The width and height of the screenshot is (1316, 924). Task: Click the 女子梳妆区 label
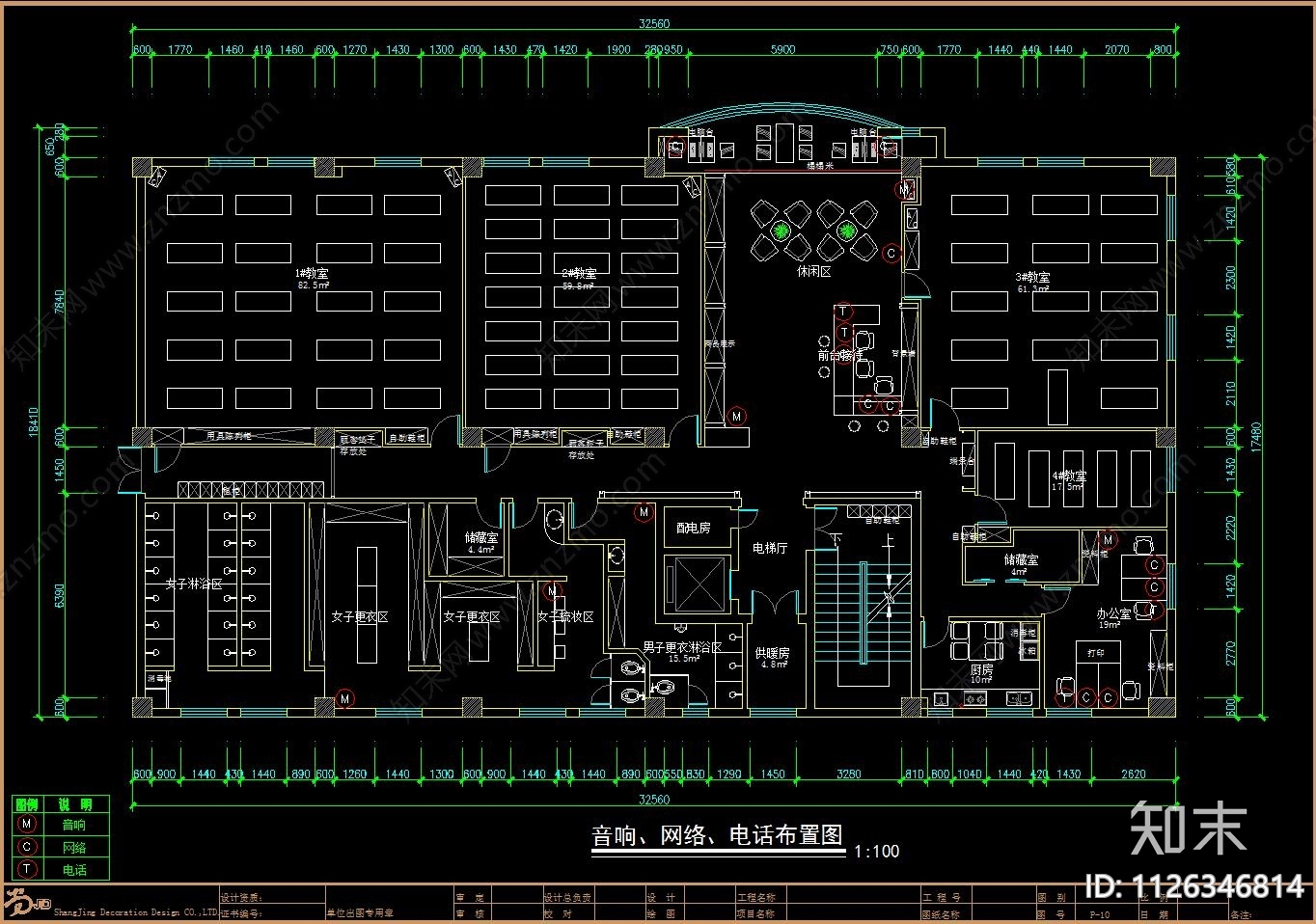click(x=565, y=616)
